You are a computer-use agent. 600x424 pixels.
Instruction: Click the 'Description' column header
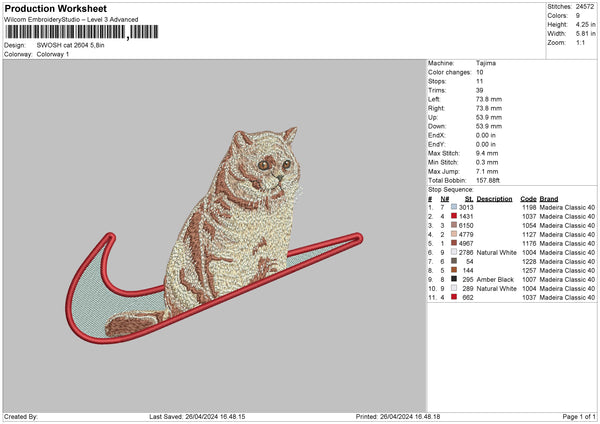pos(494,199)
